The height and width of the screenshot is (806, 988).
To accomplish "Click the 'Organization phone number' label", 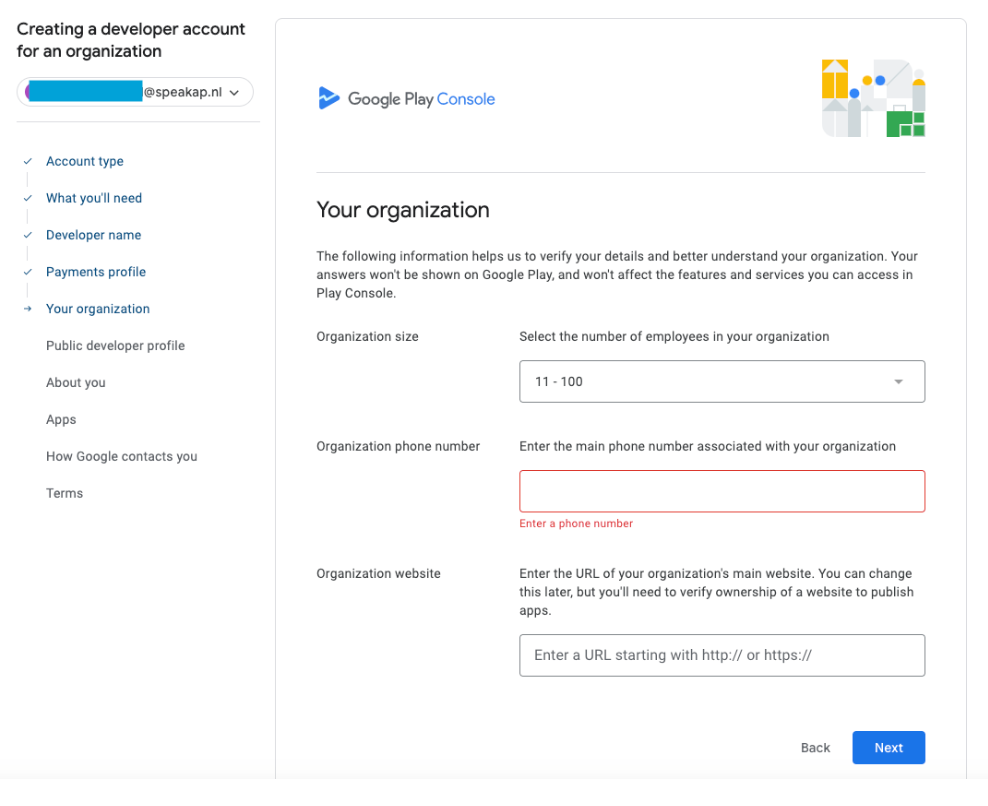I will pyautogui.click(x=398, y=446).
